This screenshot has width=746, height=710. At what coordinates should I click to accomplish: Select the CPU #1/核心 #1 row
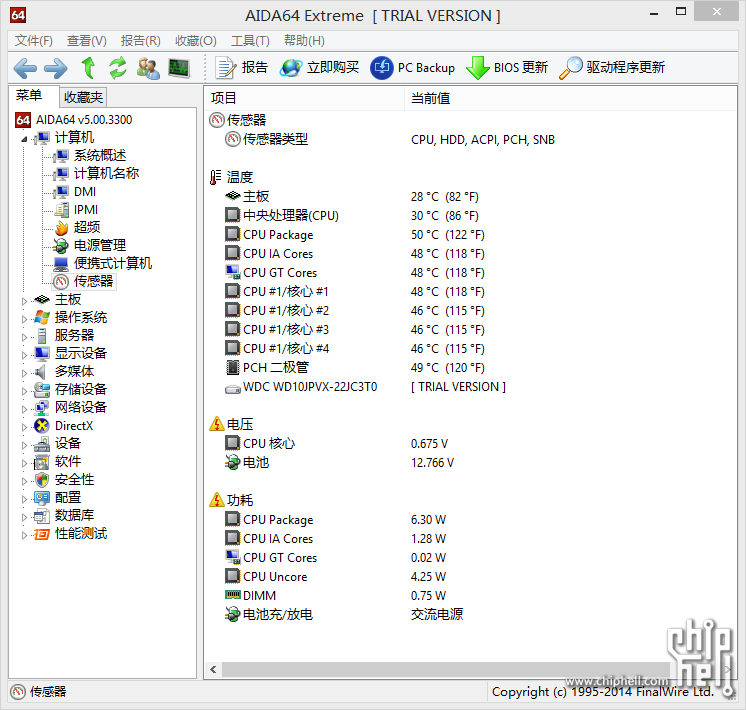[471, 292]
